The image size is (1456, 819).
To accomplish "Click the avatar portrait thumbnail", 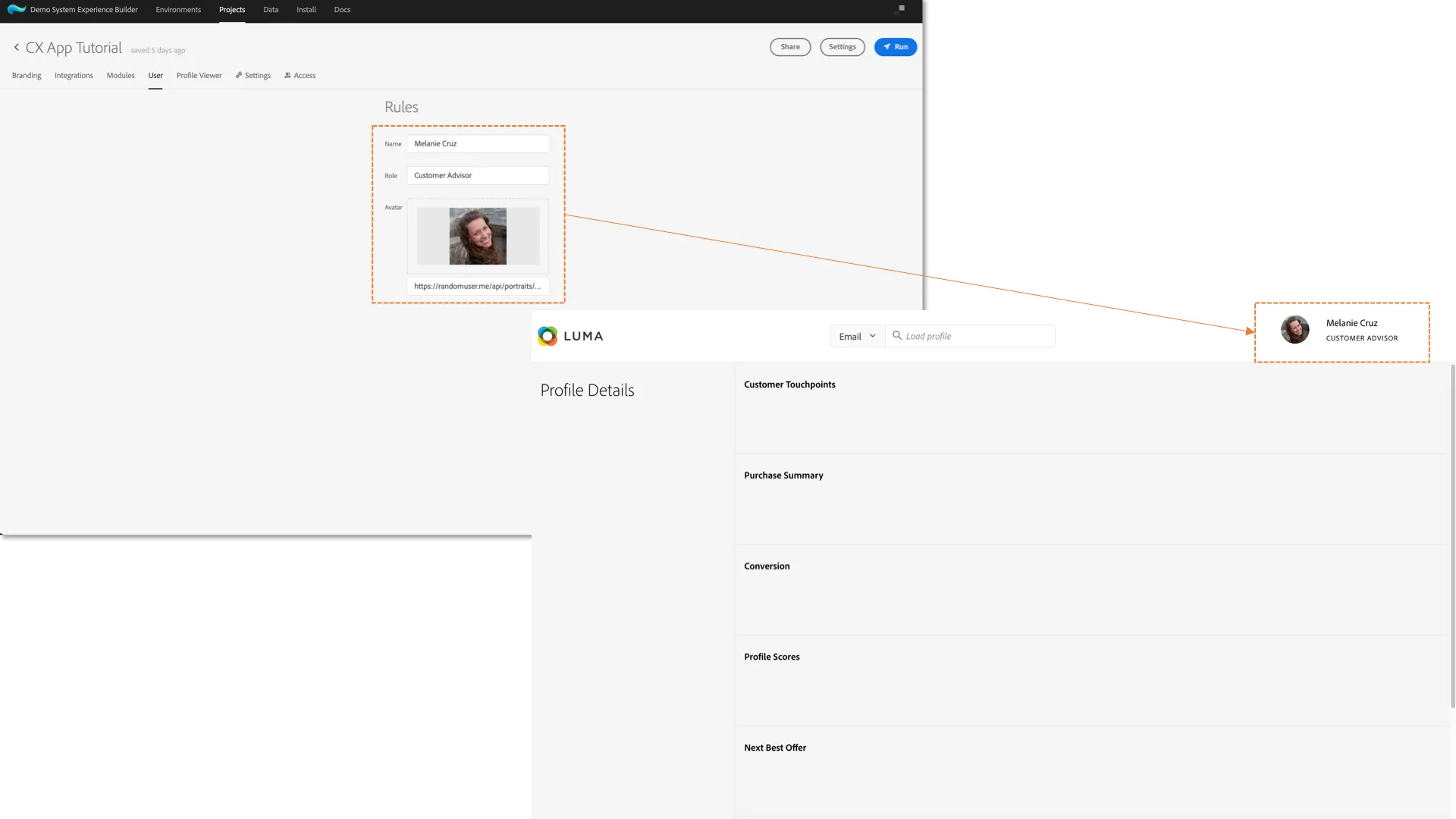I will pyautogui.click(x=478, y=236).
